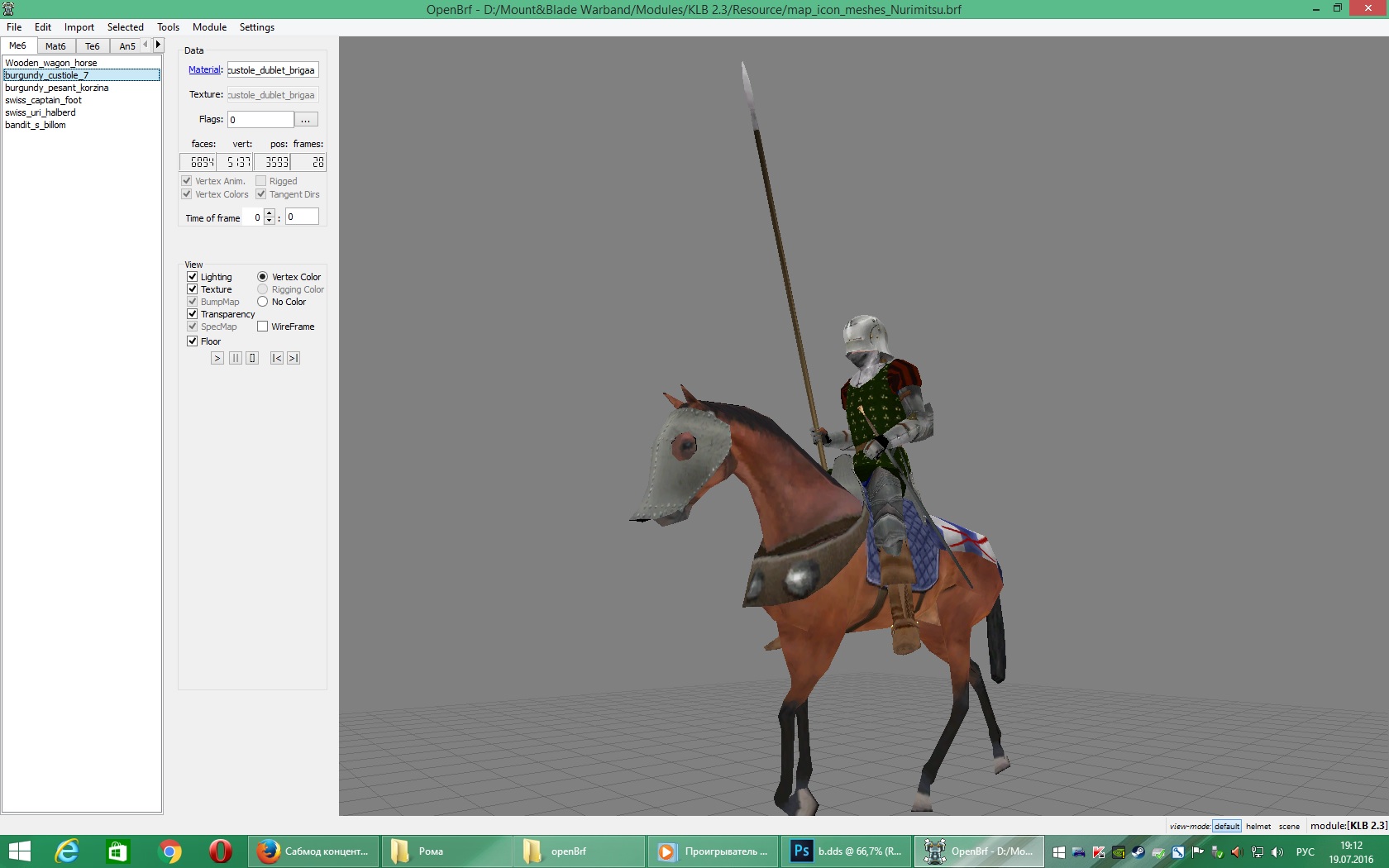Screen dimensions: 1389x868
Task: Click the red speaker audio tray icon
Action: 1238,852
